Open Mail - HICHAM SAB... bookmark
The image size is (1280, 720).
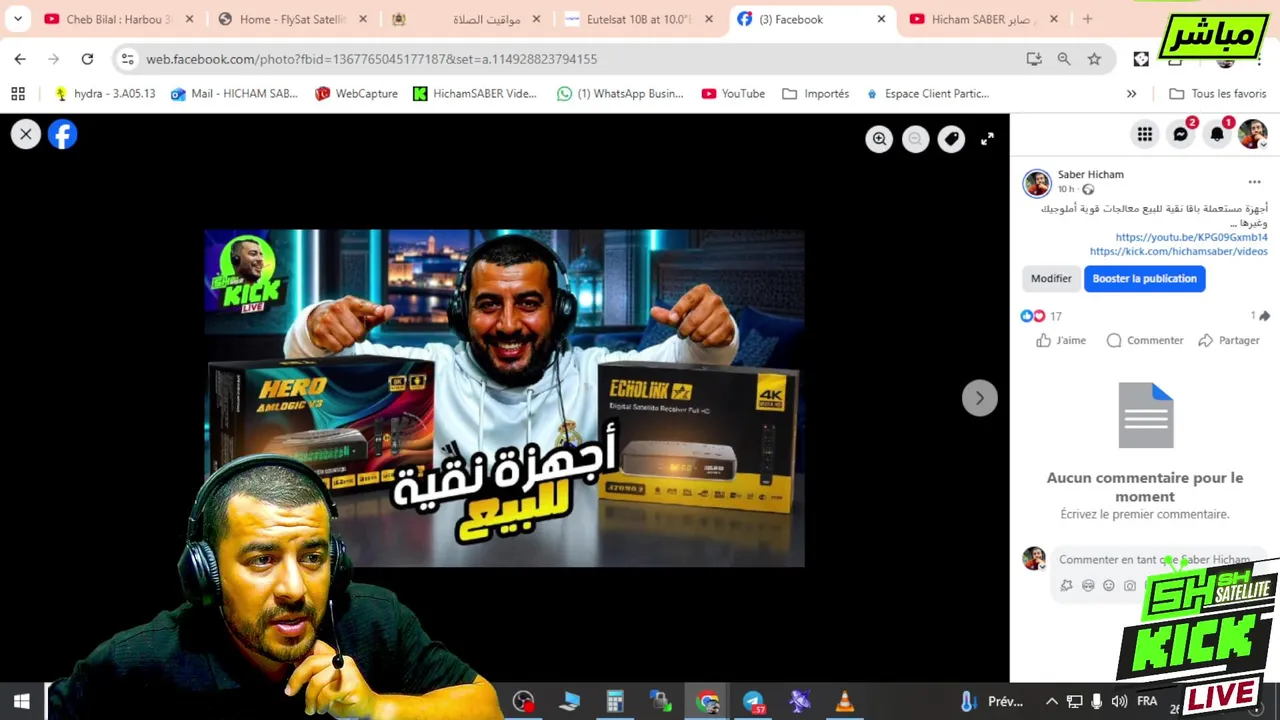234,93
